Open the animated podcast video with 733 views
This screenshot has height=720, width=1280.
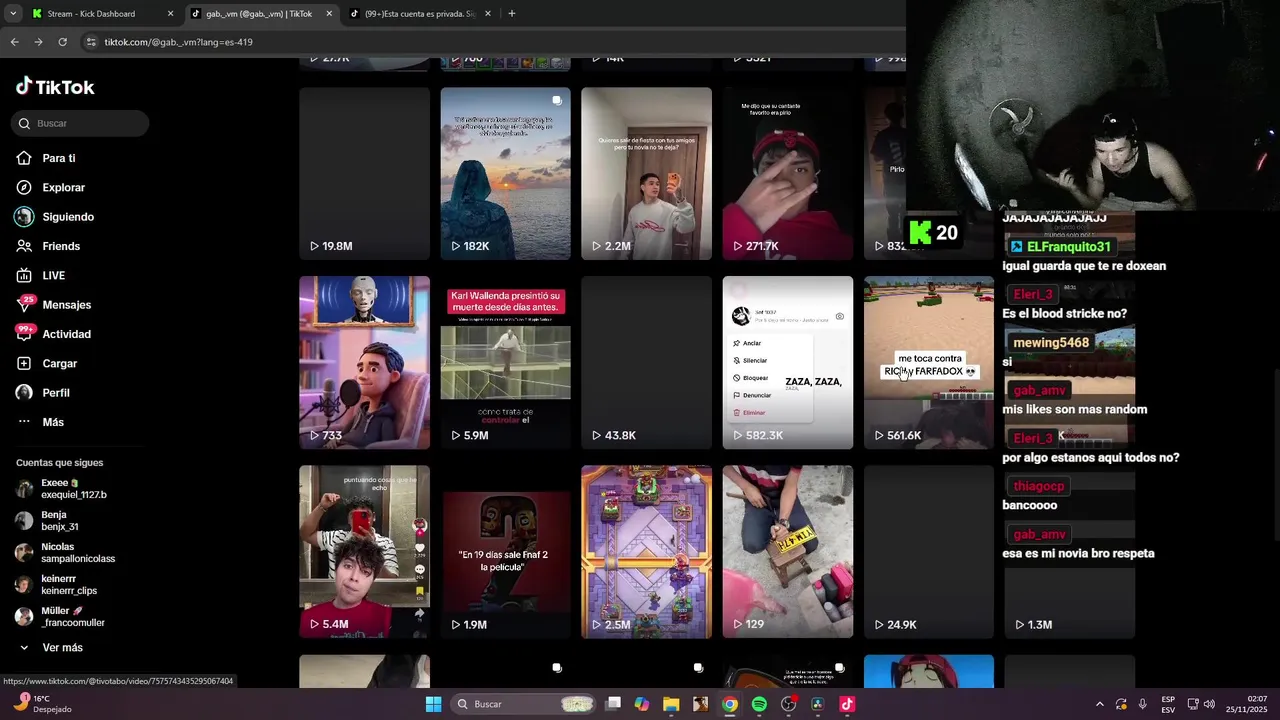pyautogui.click(x=364, y=363)
